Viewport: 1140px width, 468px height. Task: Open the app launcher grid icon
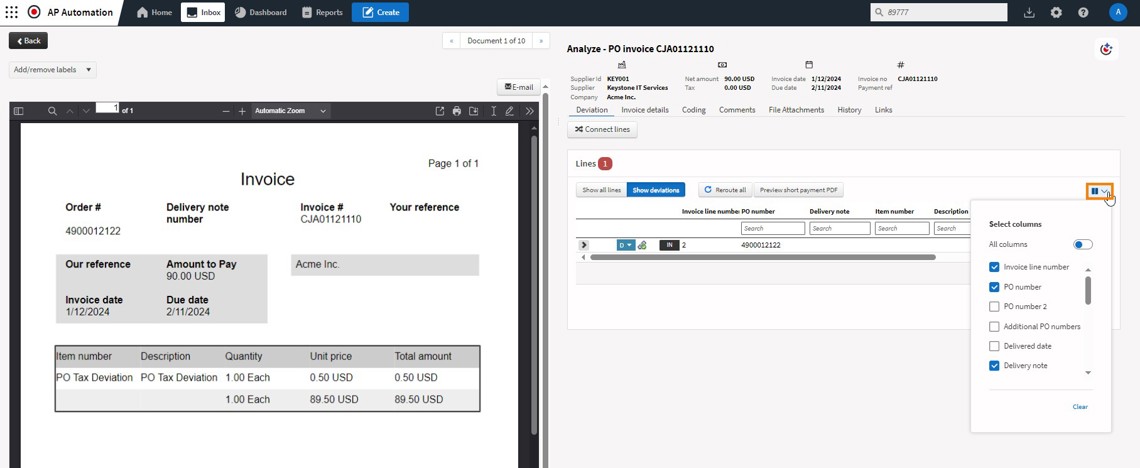click(12, 12)
